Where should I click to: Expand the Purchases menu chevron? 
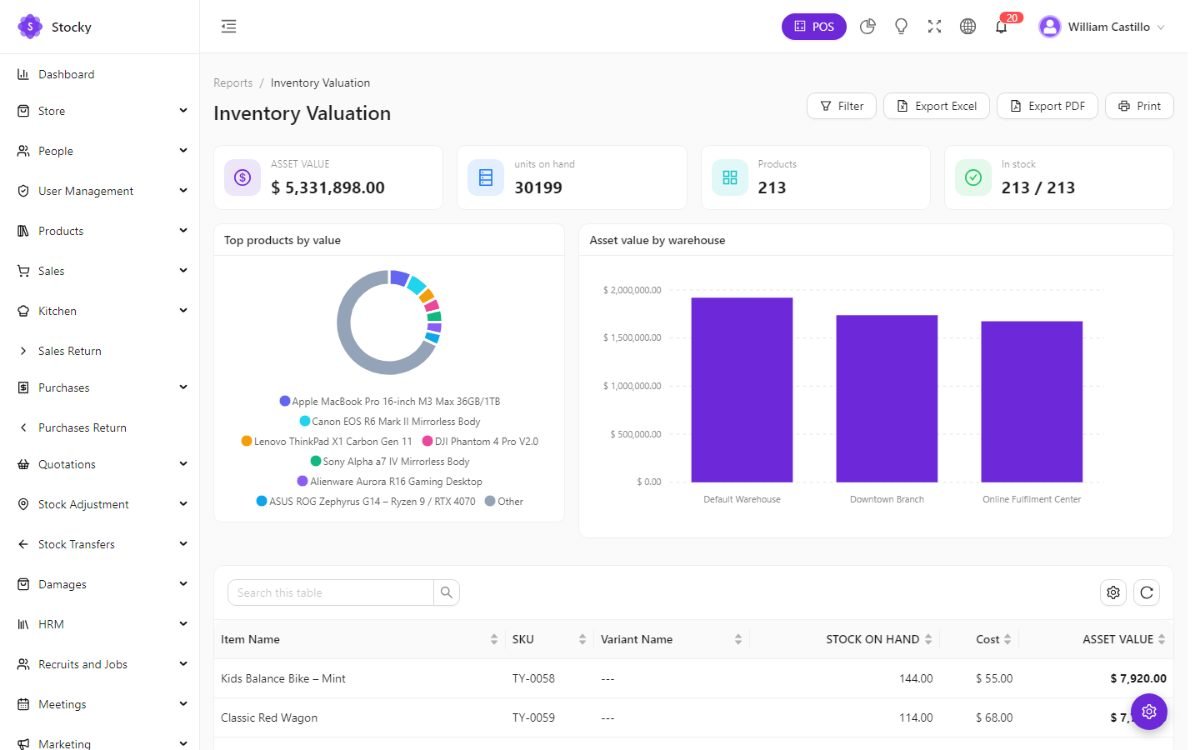coord(183,387)
